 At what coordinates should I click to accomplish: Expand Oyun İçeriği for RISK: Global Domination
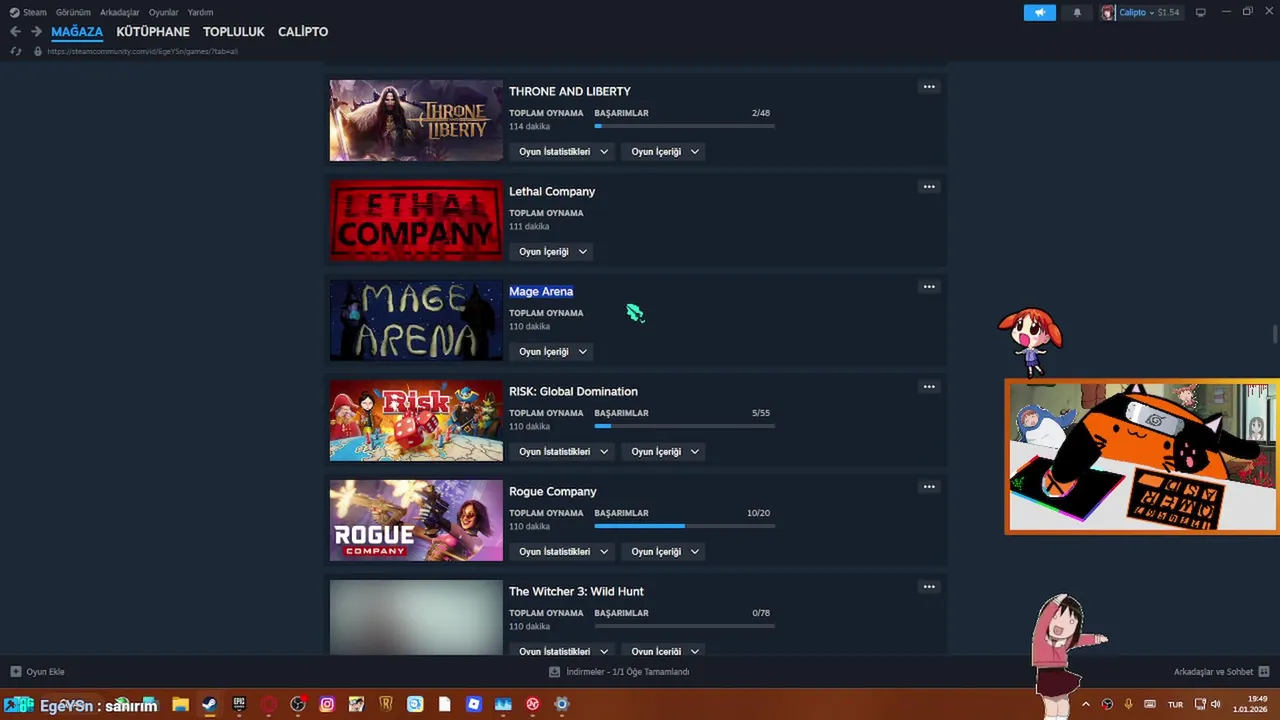[665, 452]
